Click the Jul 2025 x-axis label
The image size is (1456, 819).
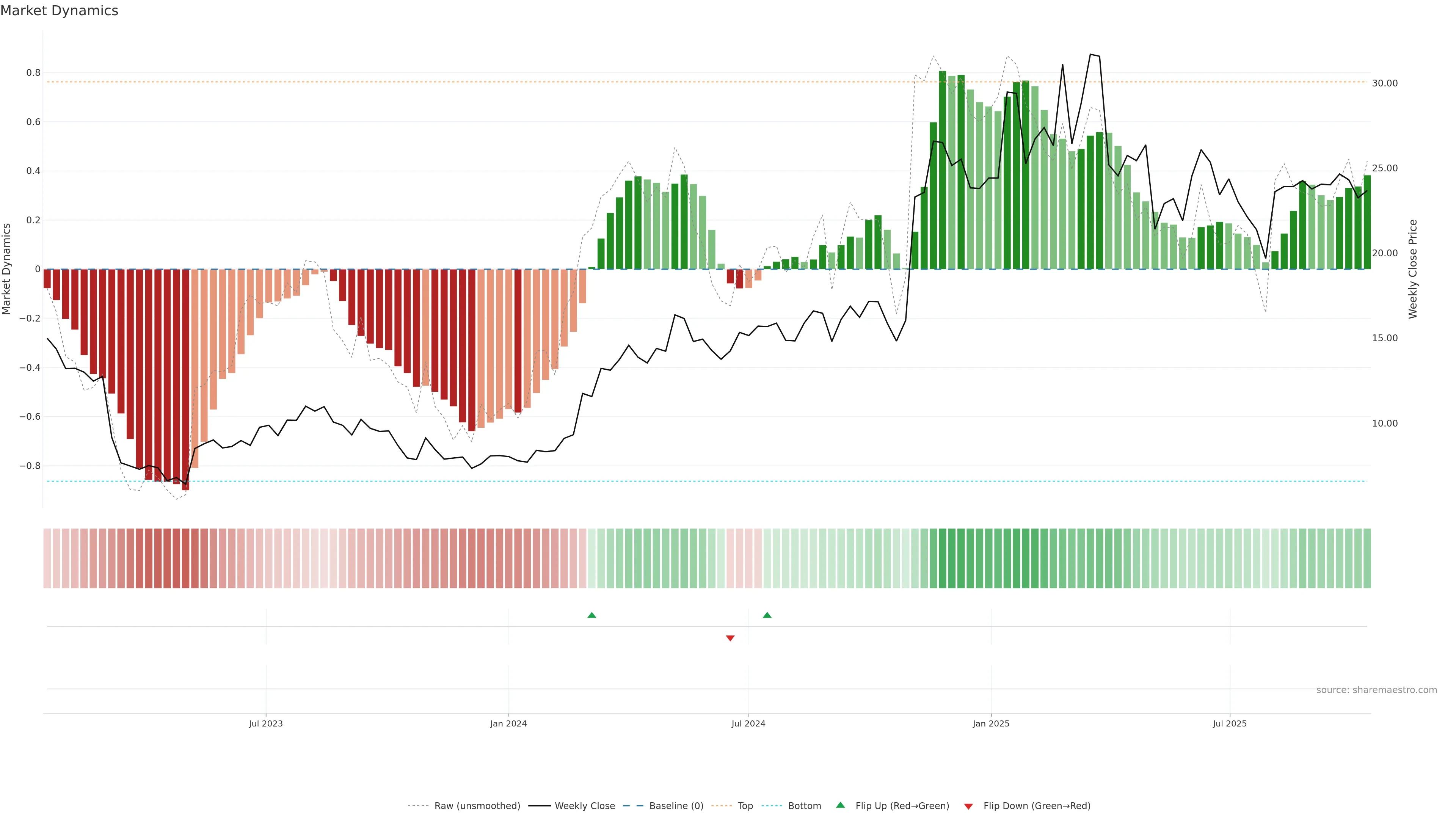pos(1229,723)
